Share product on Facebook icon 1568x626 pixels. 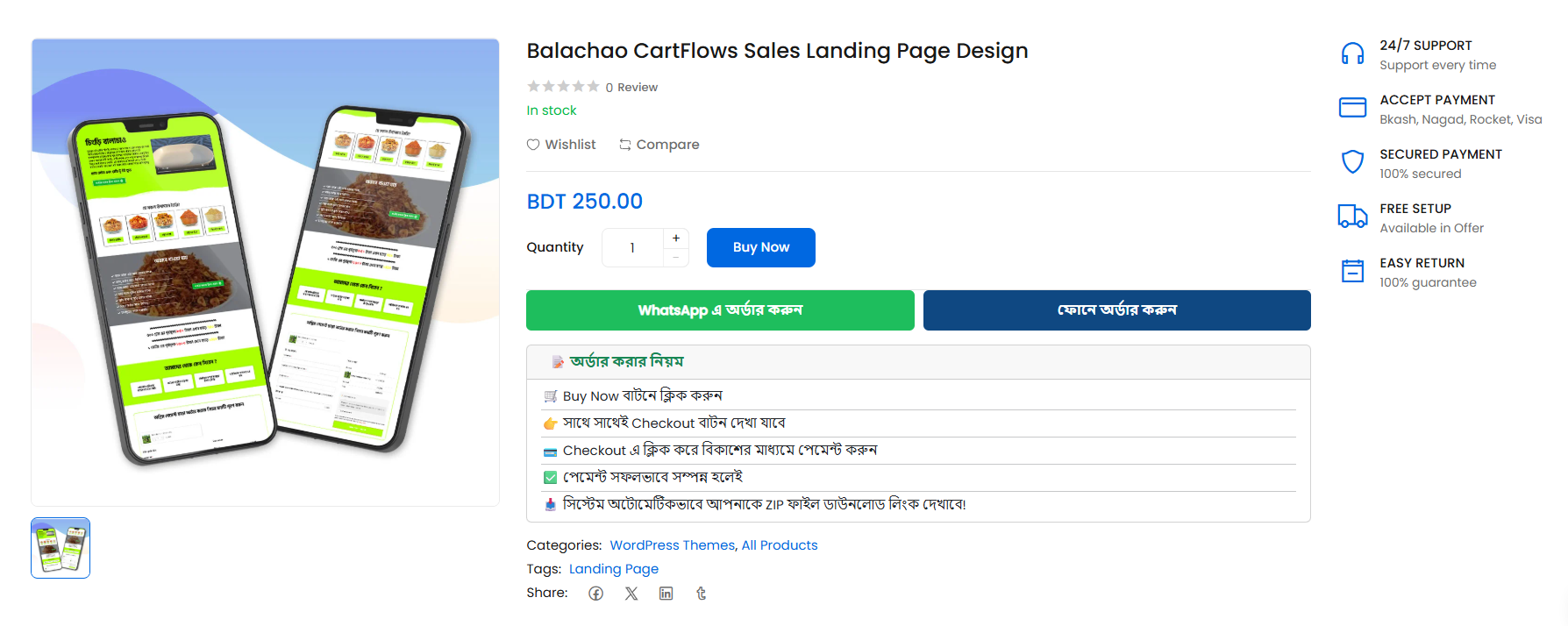tap(596, 594)
